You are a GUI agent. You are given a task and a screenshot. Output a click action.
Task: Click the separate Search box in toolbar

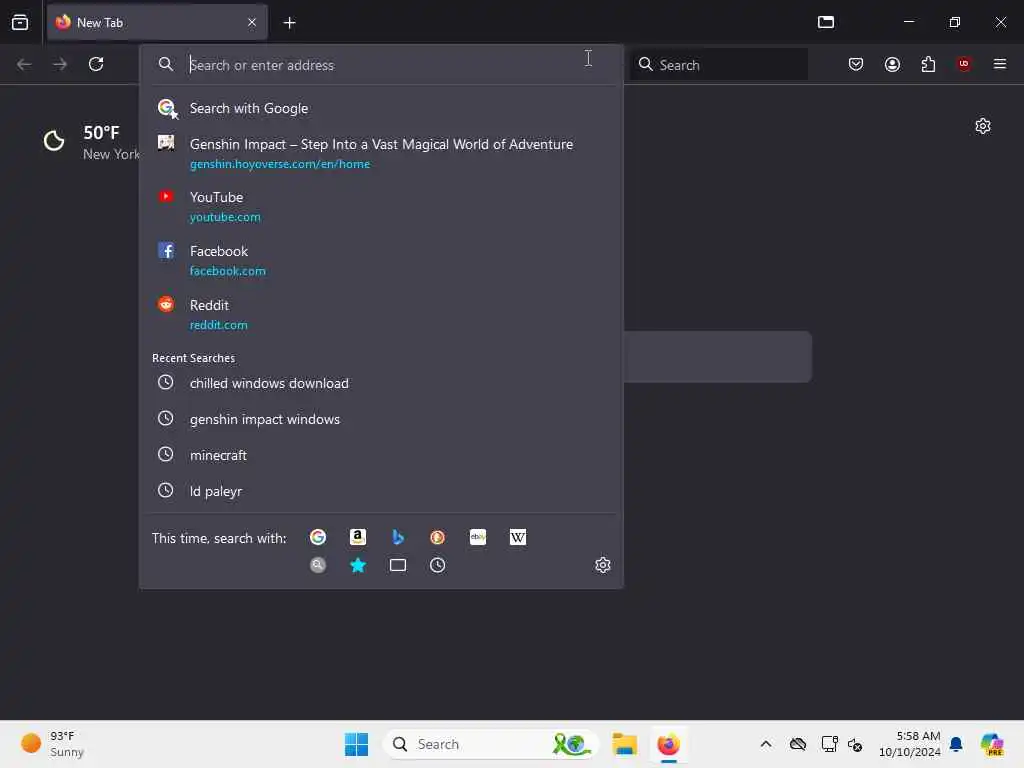point(719,65)
